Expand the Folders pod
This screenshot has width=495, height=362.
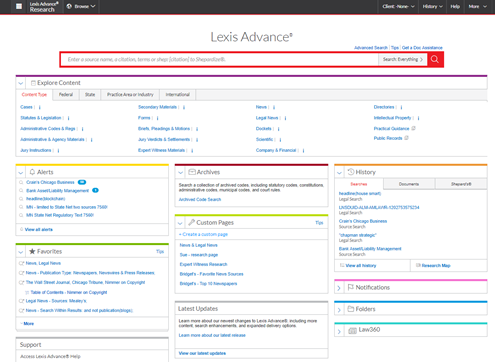coord(339,310)
